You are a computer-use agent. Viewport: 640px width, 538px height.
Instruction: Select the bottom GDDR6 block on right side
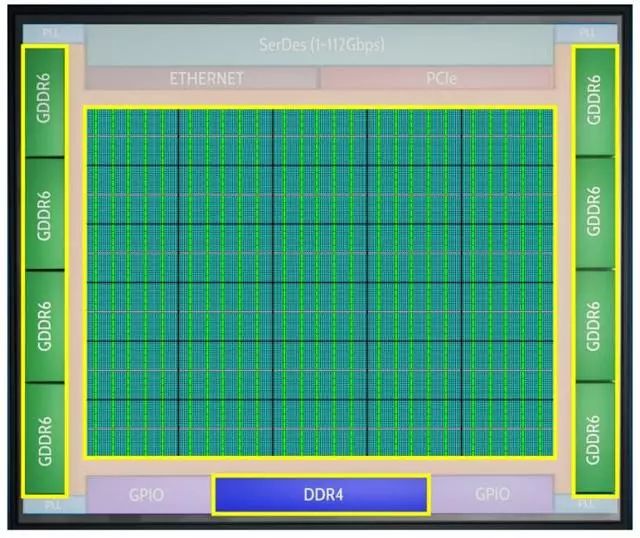pos(595,438)
